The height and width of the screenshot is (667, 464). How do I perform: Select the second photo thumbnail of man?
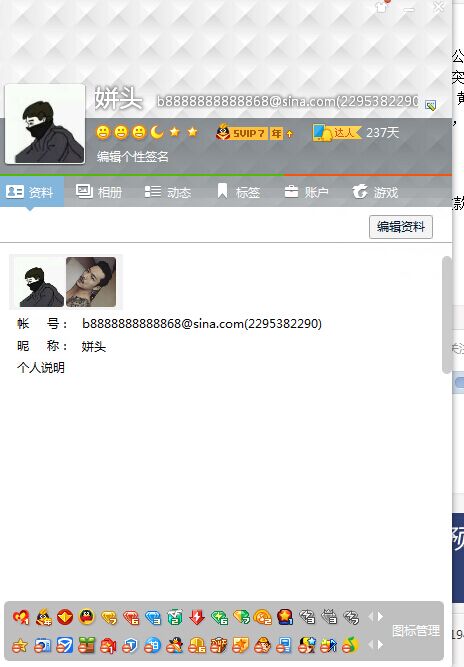[91, 282]
